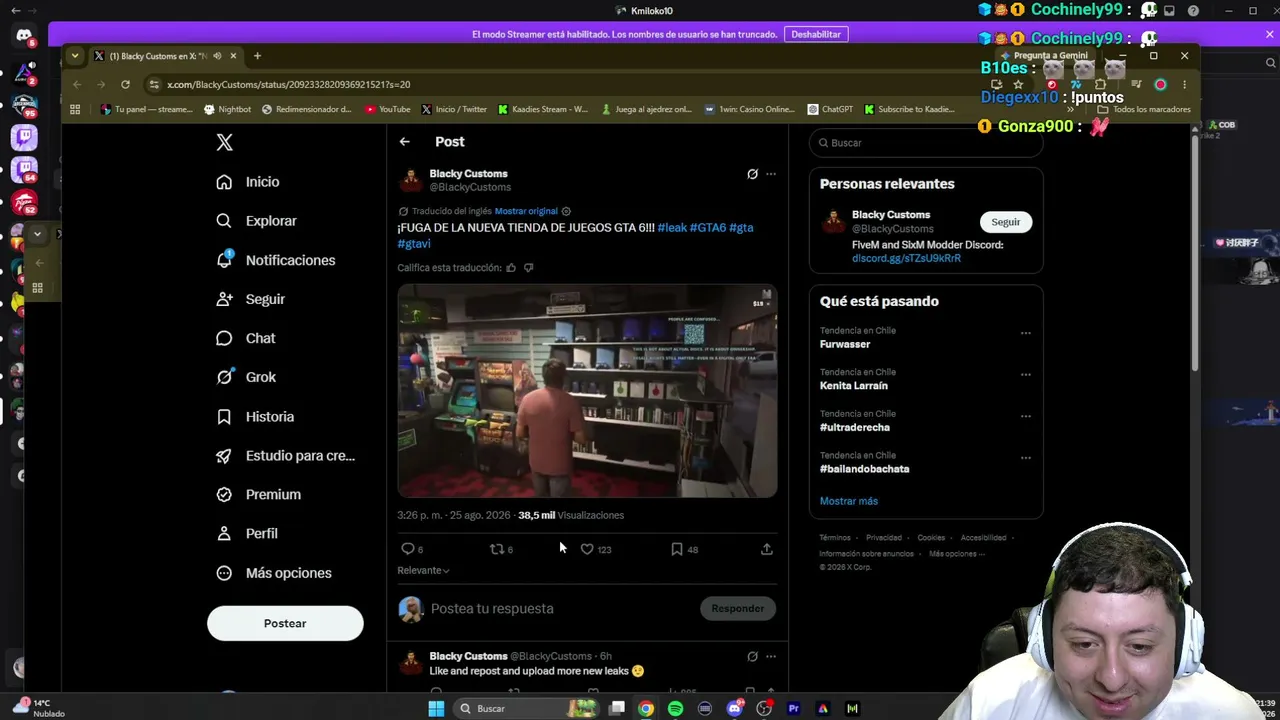Open Premium in the sidebar

(x=258, y=494)
